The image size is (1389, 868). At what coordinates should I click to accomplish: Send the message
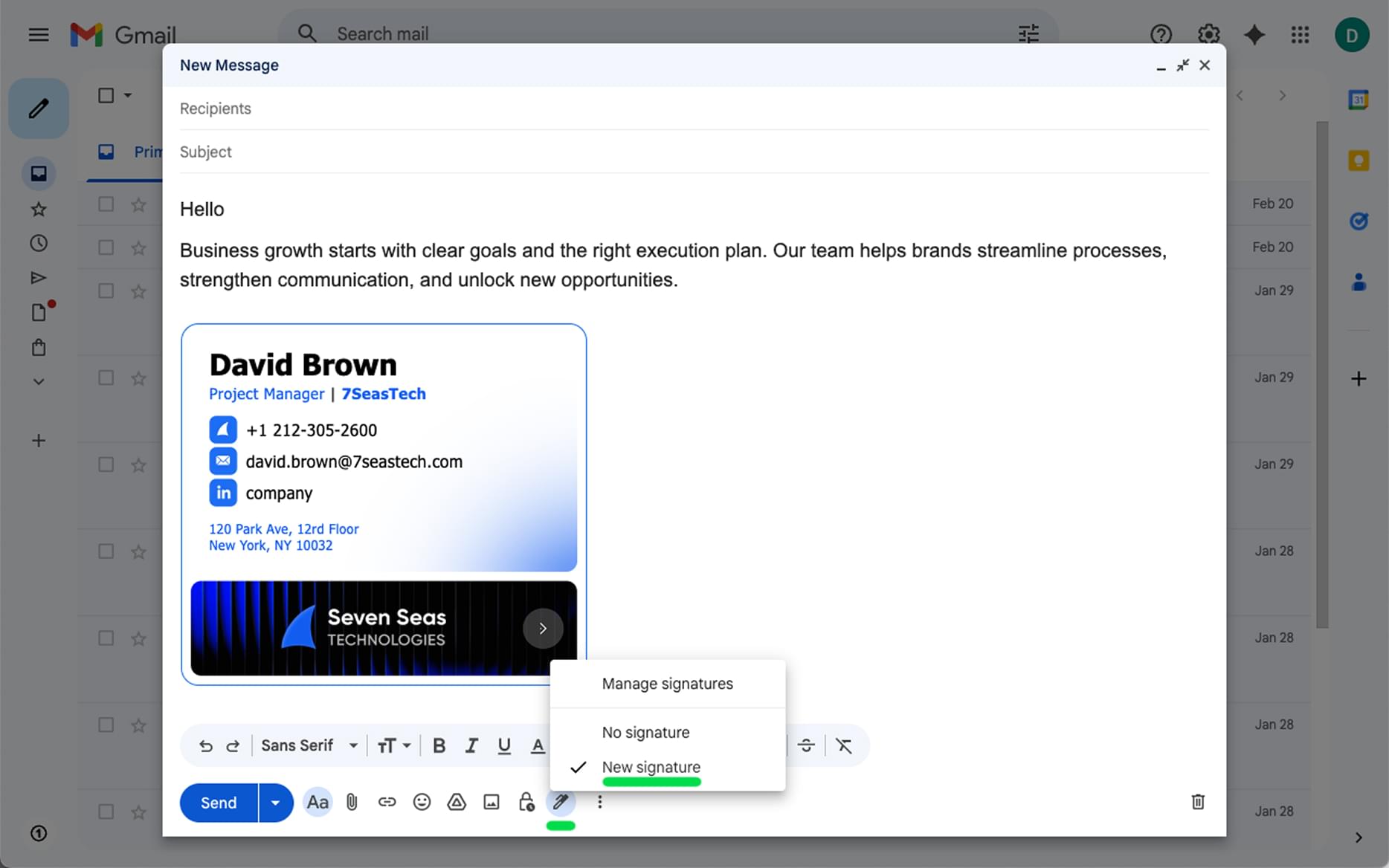pos(219,803)
